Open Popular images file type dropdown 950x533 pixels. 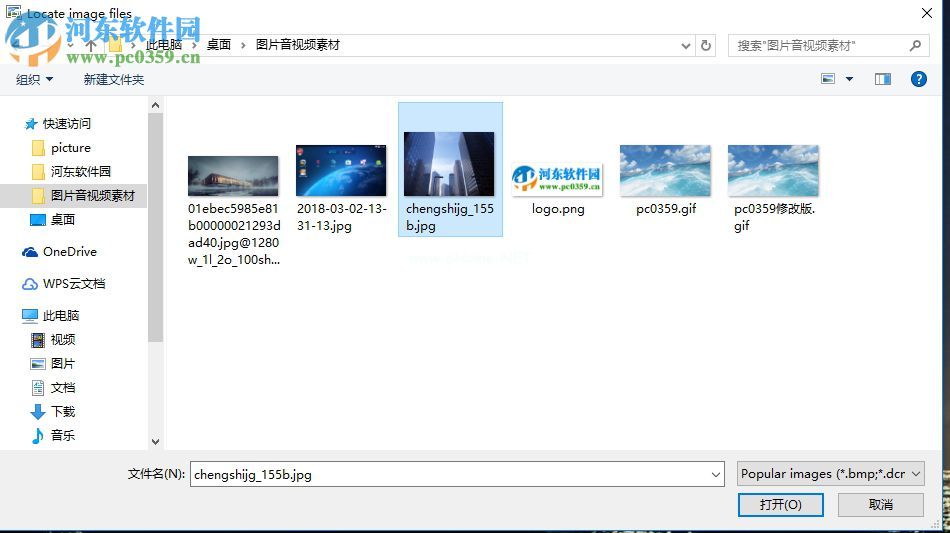click(831, 474)
